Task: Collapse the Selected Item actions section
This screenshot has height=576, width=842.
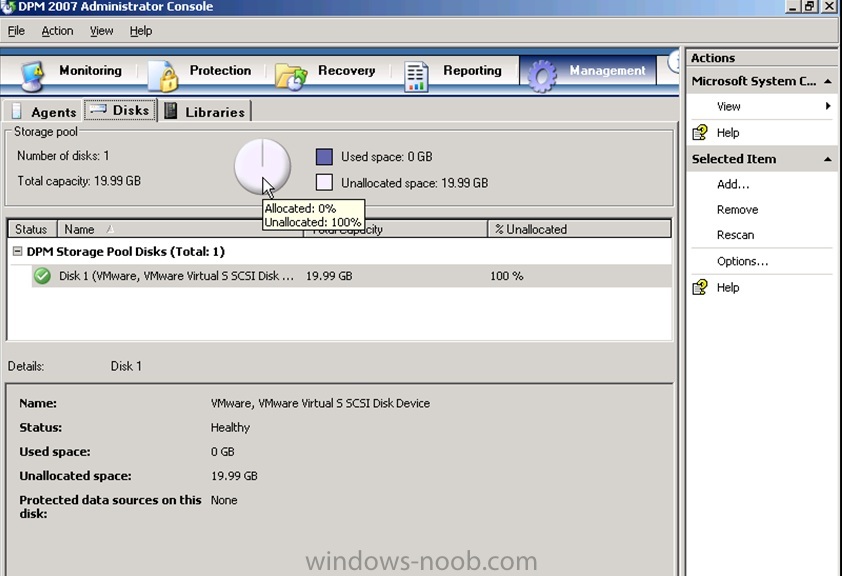Action: [x=828, y=159]
